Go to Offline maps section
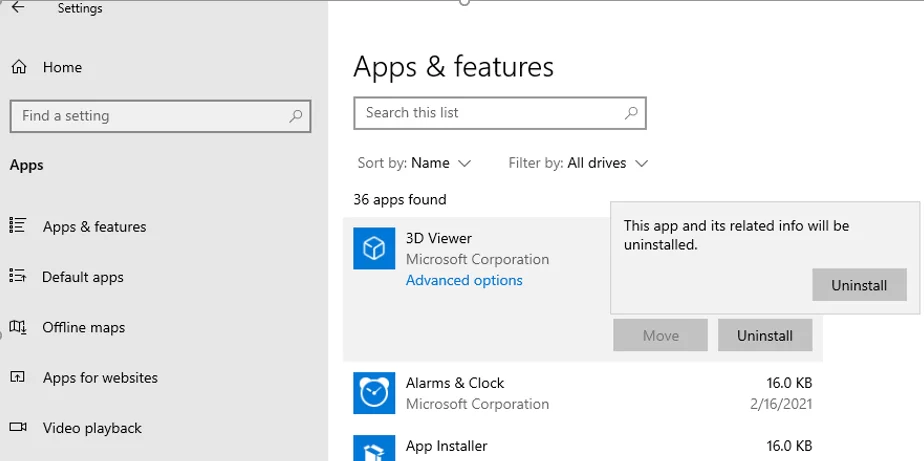Viewport: 924px width, 461px height. coord(83,327)
